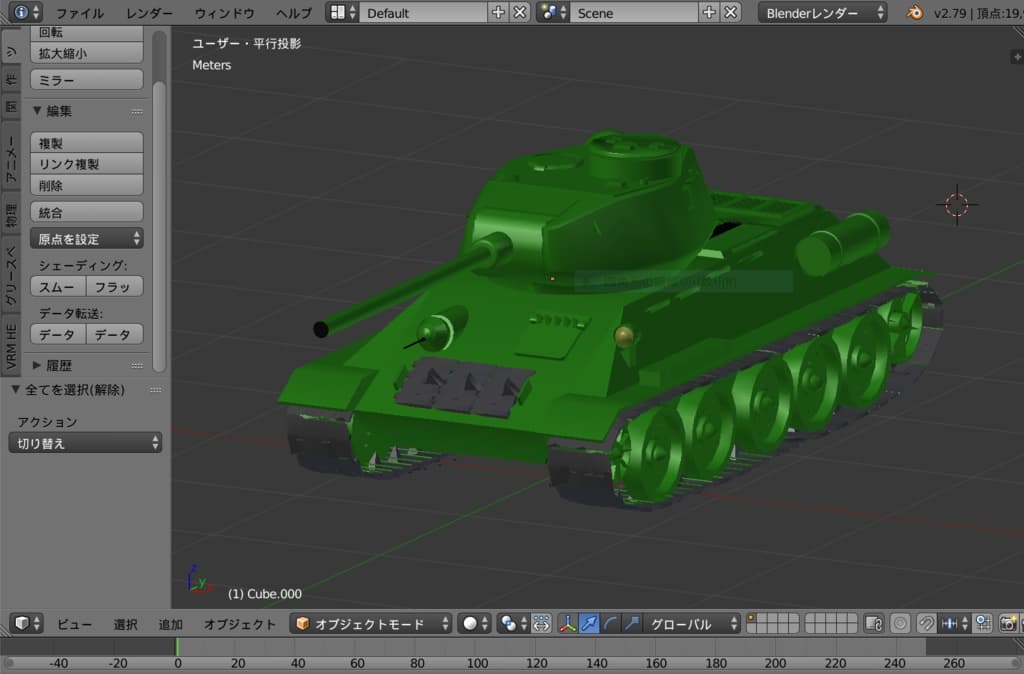Collapse the 編集 panel

click(x=37, y=110)
